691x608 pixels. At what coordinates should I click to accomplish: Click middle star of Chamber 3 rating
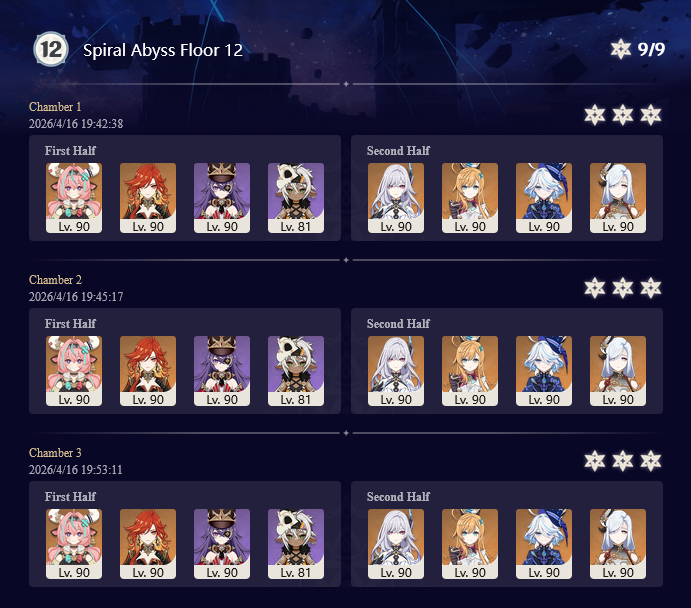[623, 461]
